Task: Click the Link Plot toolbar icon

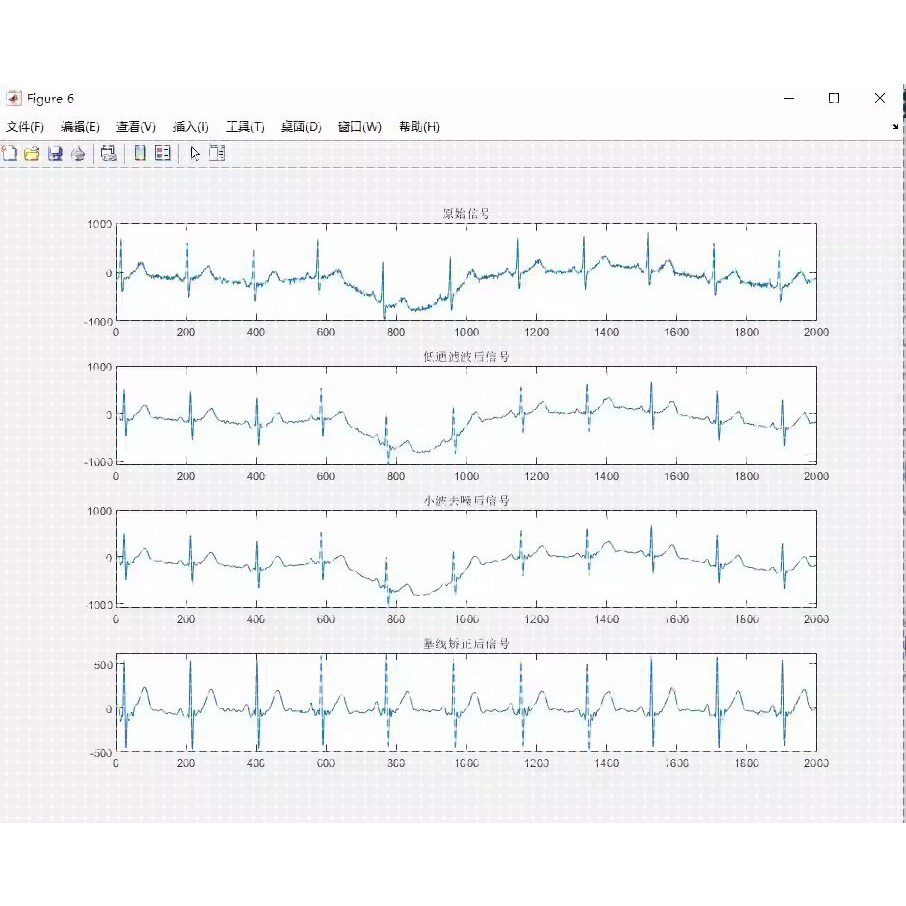Action: [x=109, y=154]
